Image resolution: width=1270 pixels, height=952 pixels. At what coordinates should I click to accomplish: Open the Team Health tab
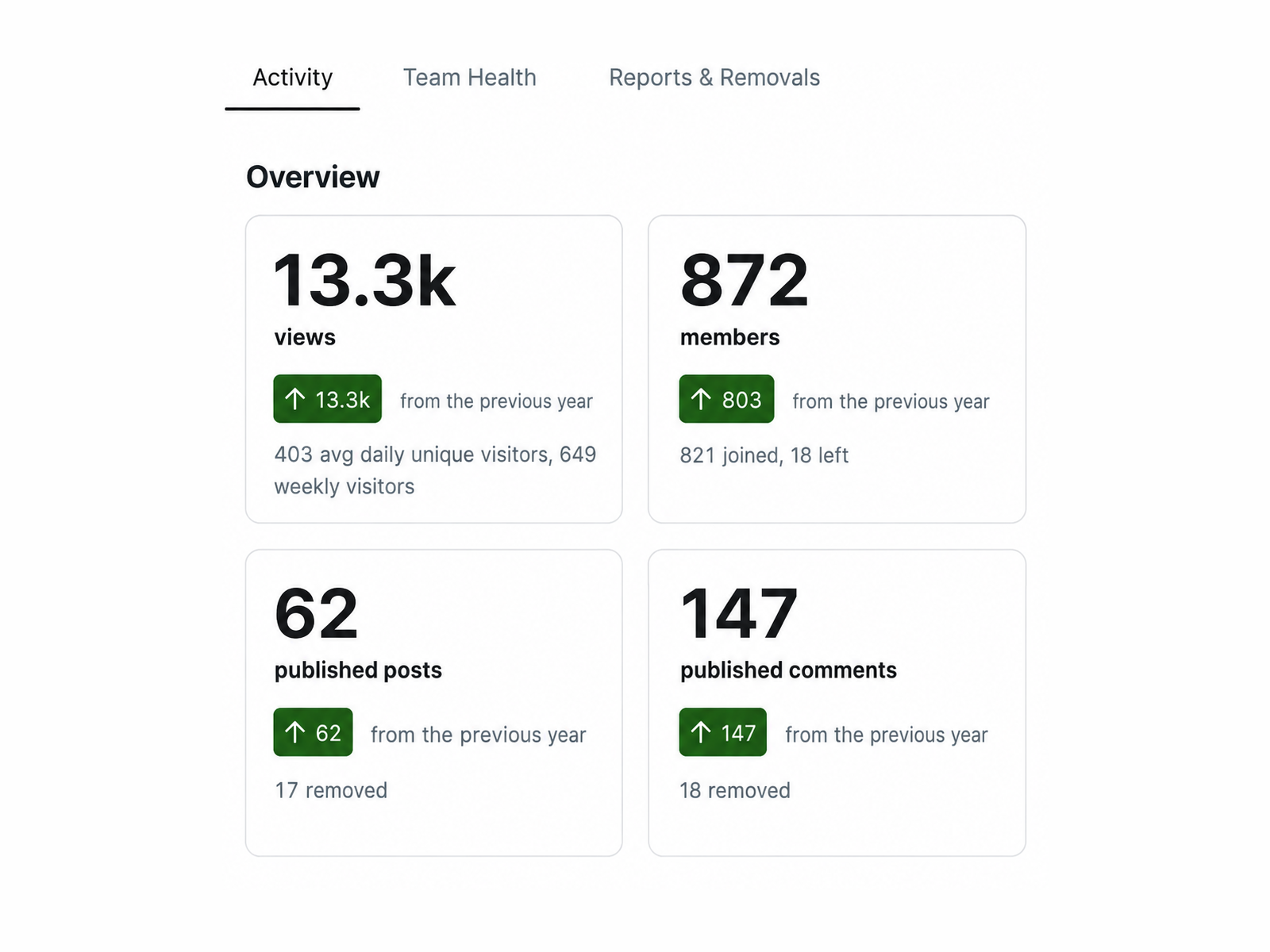(x=469, y=78)
